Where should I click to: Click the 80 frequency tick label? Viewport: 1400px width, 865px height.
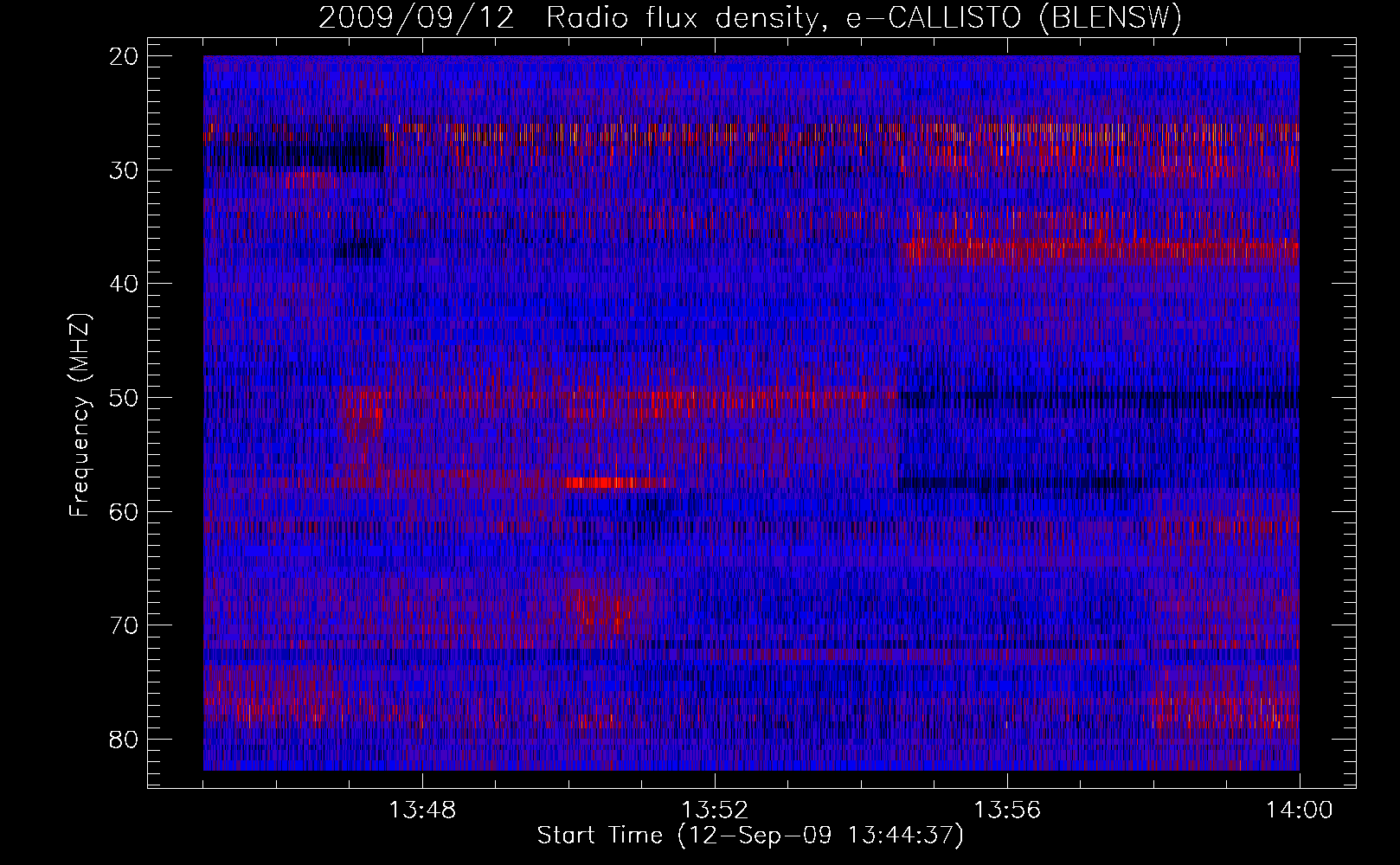[x=125, y=739]
